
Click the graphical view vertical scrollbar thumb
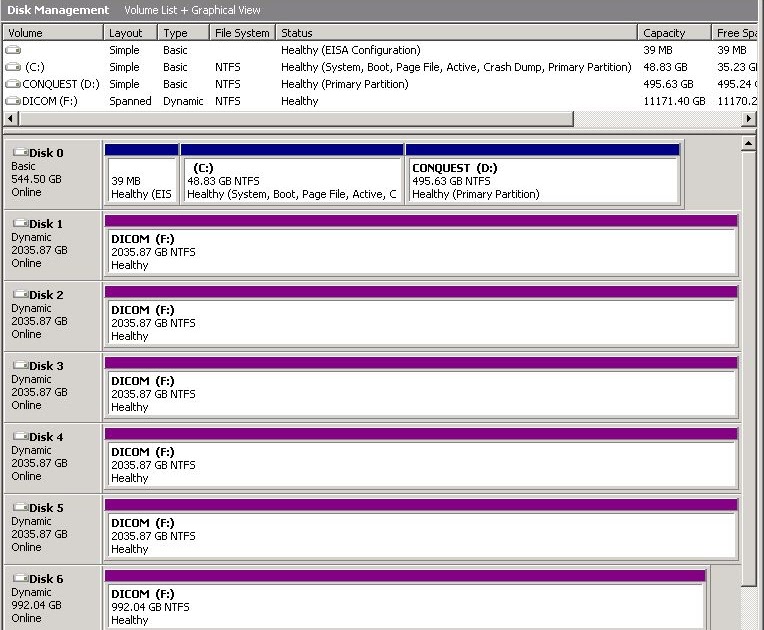748,368
